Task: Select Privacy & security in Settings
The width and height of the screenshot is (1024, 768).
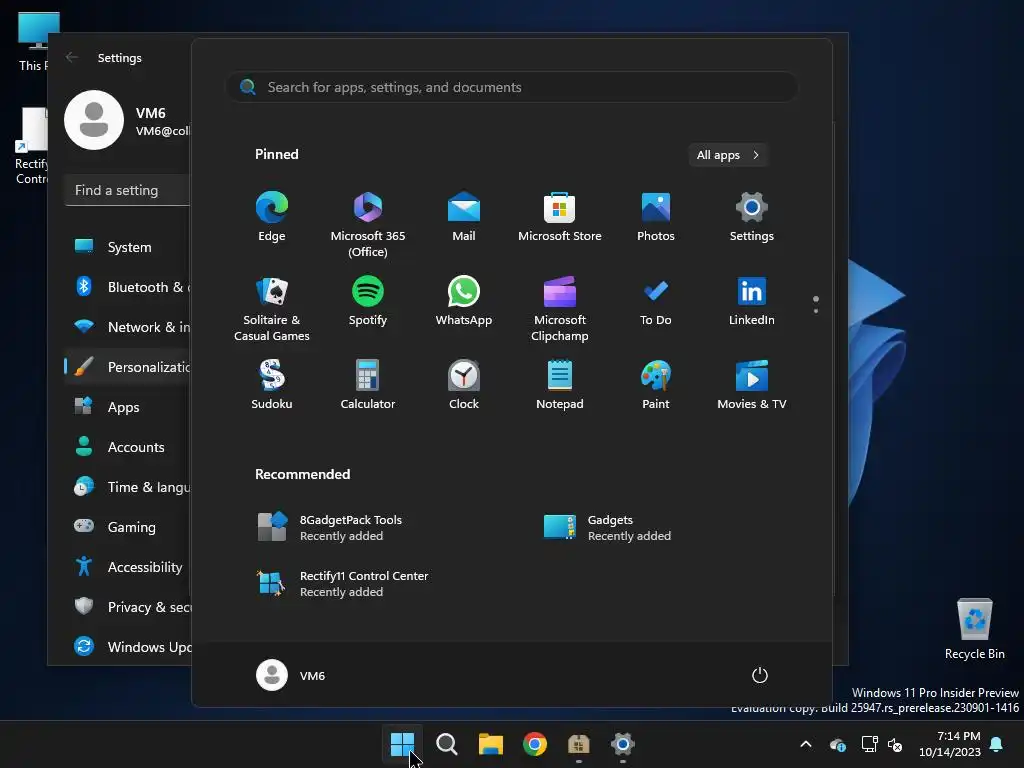Action: 128,607
